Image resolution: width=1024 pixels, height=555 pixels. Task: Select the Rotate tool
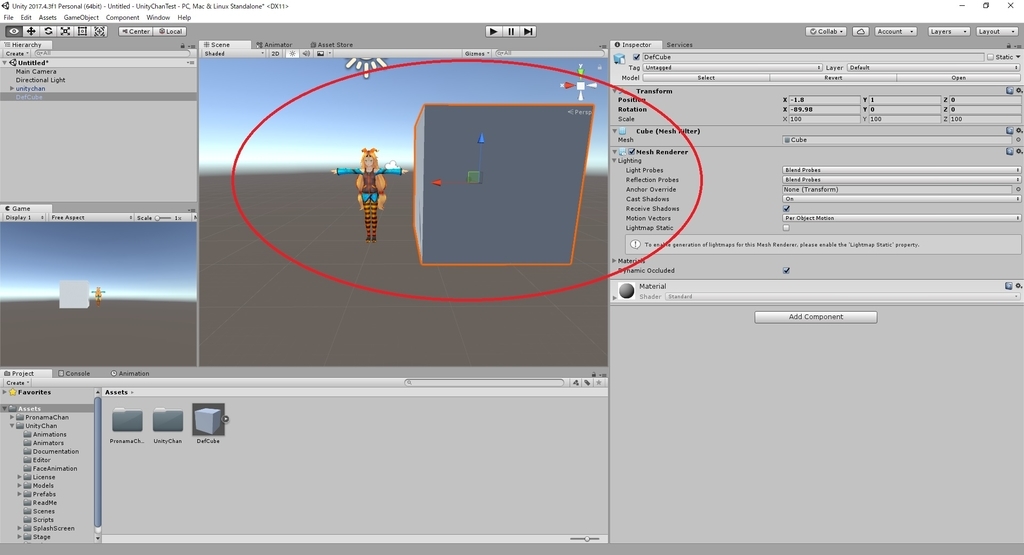(48, 31)
